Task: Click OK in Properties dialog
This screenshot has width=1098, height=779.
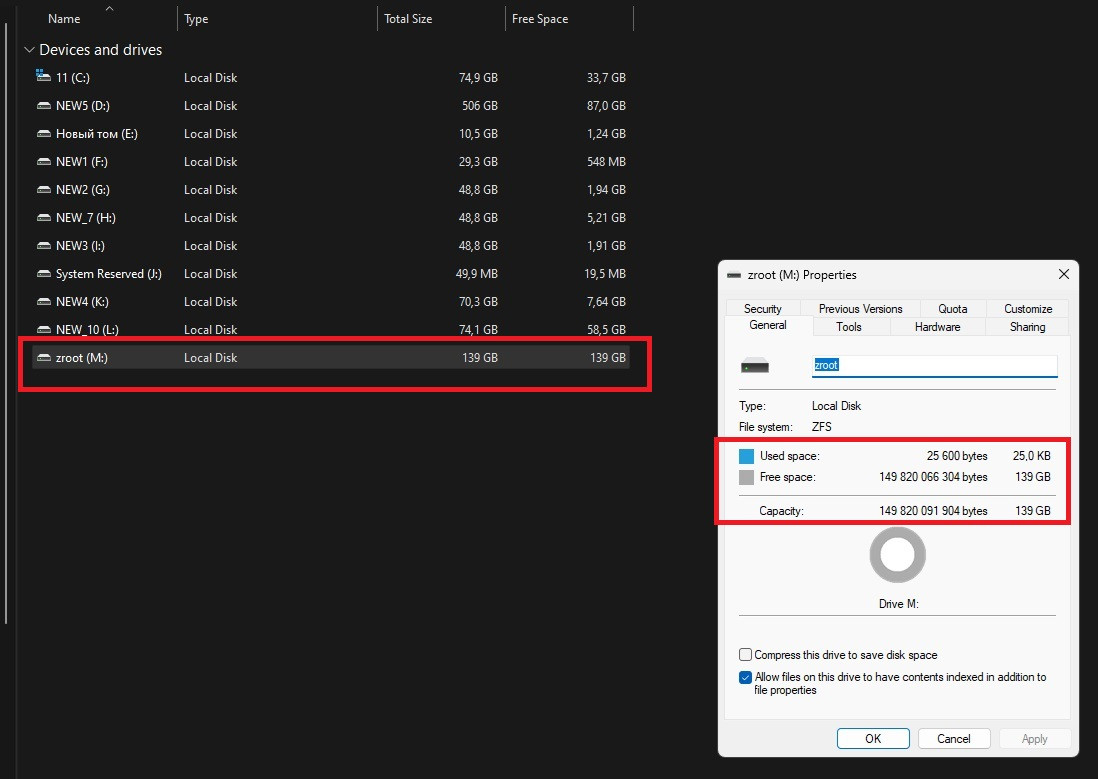Action: click(x=873, y=738)
